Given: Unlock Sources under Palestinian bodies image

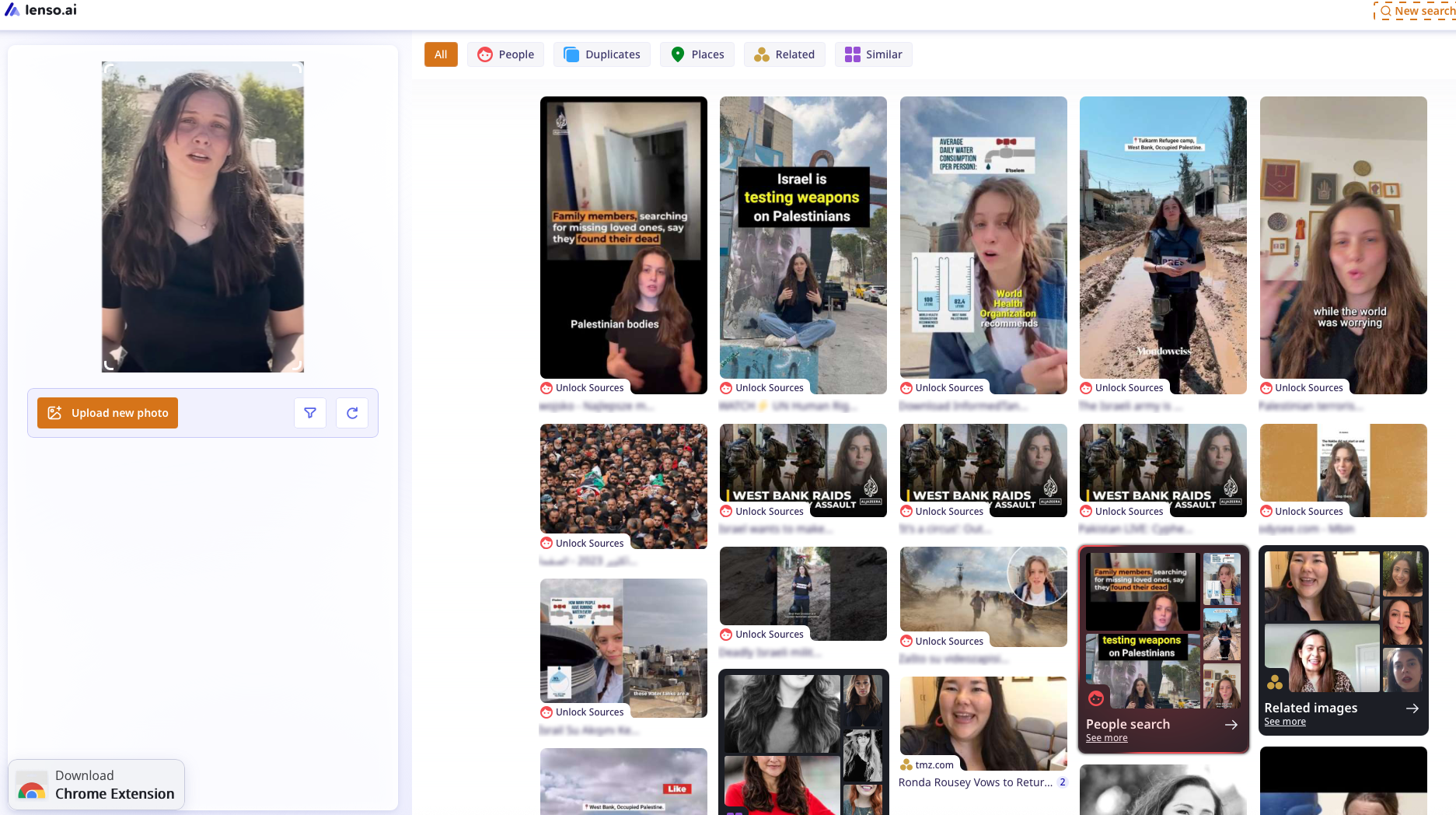Looking at the screenshot, I should (x=582, y=388).
